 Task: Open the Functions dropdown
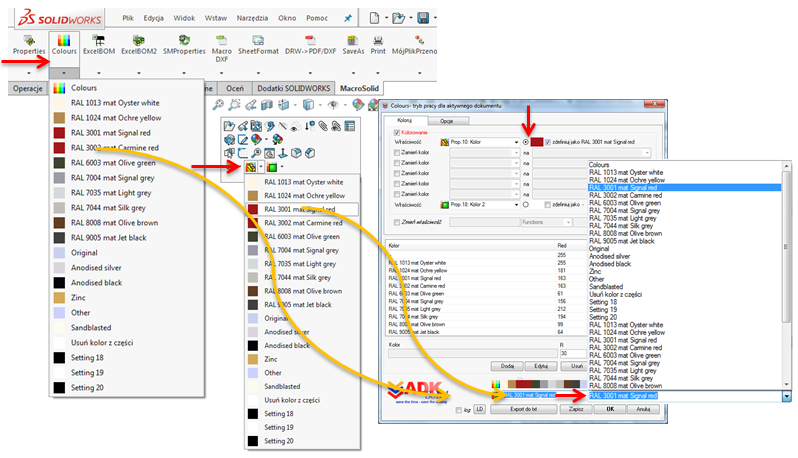click(x=547, y=222)
